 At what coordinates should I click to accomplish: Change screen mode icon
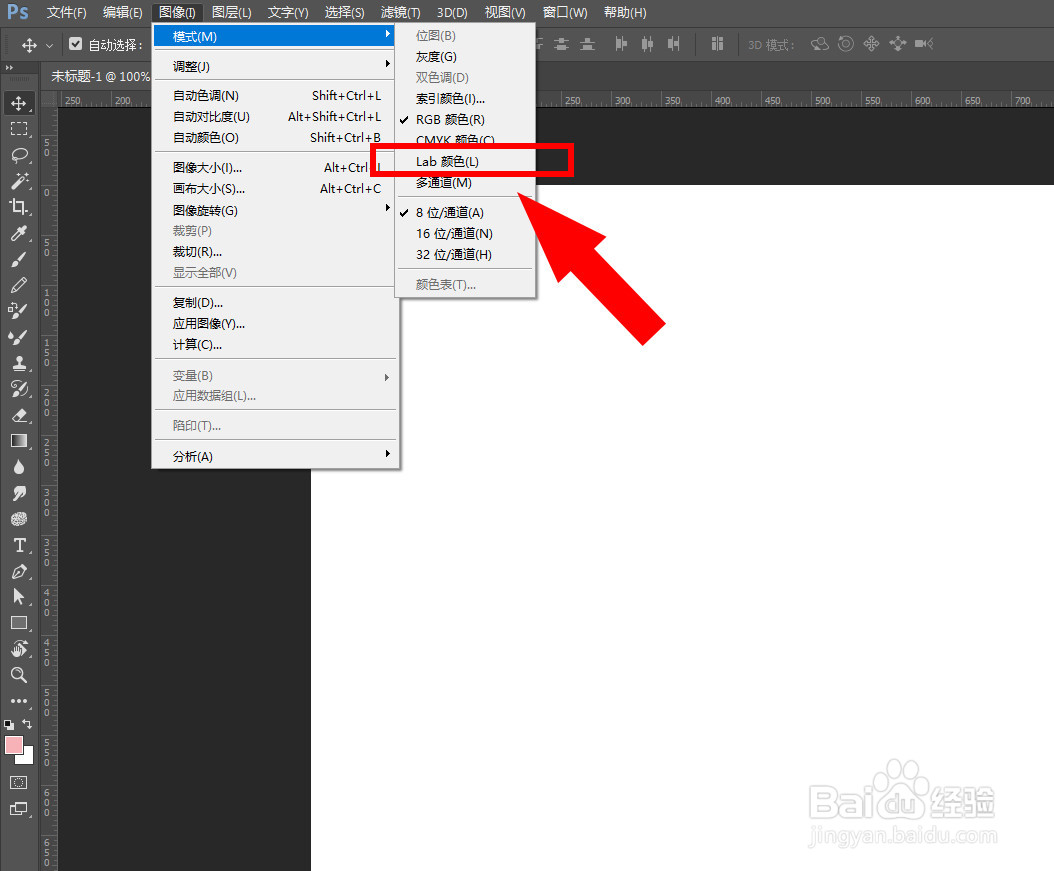coord(19,809)
